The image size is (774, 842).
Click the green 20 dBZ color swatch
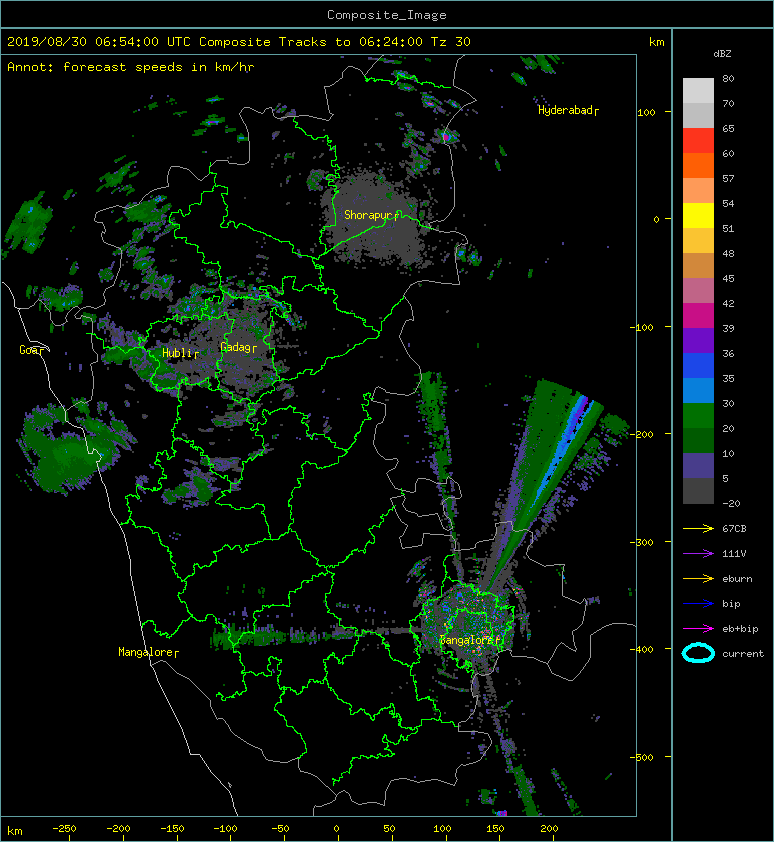[x=698, y=416]
